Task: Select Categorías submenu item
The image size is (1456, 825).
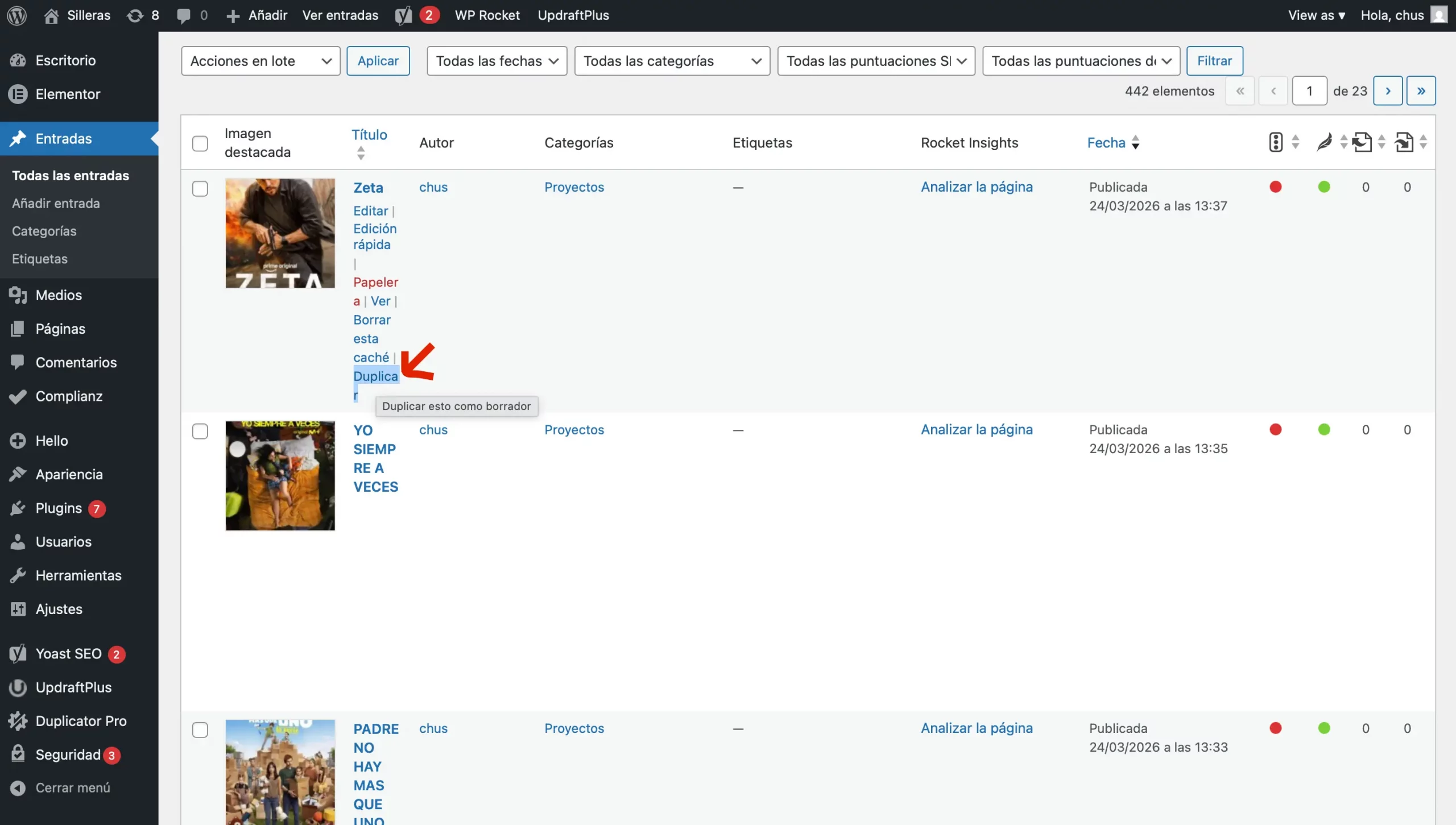Action: point(44,231)
